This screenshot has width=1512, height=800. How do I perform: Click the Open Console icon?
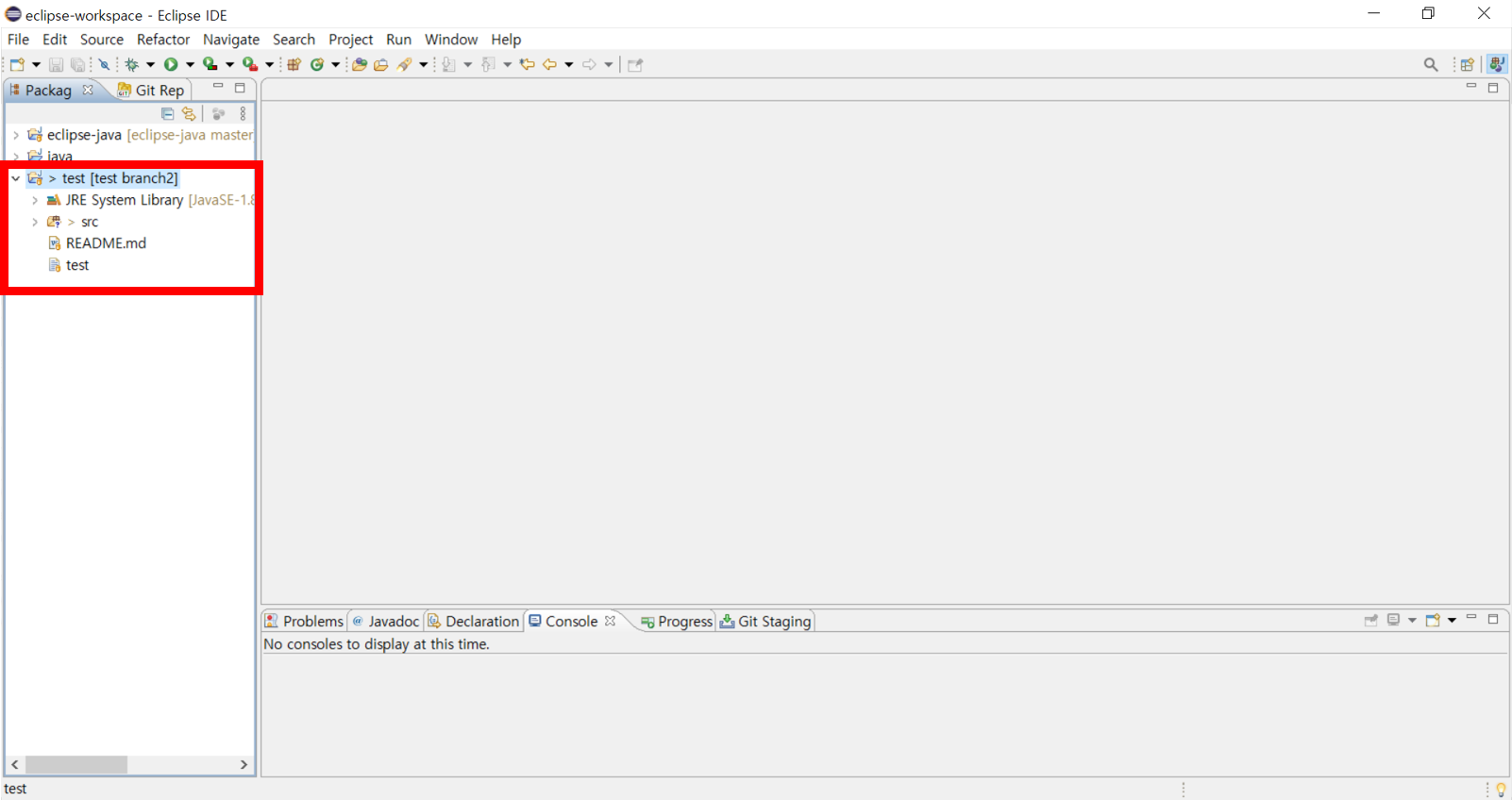click(x=1433, y=620)
